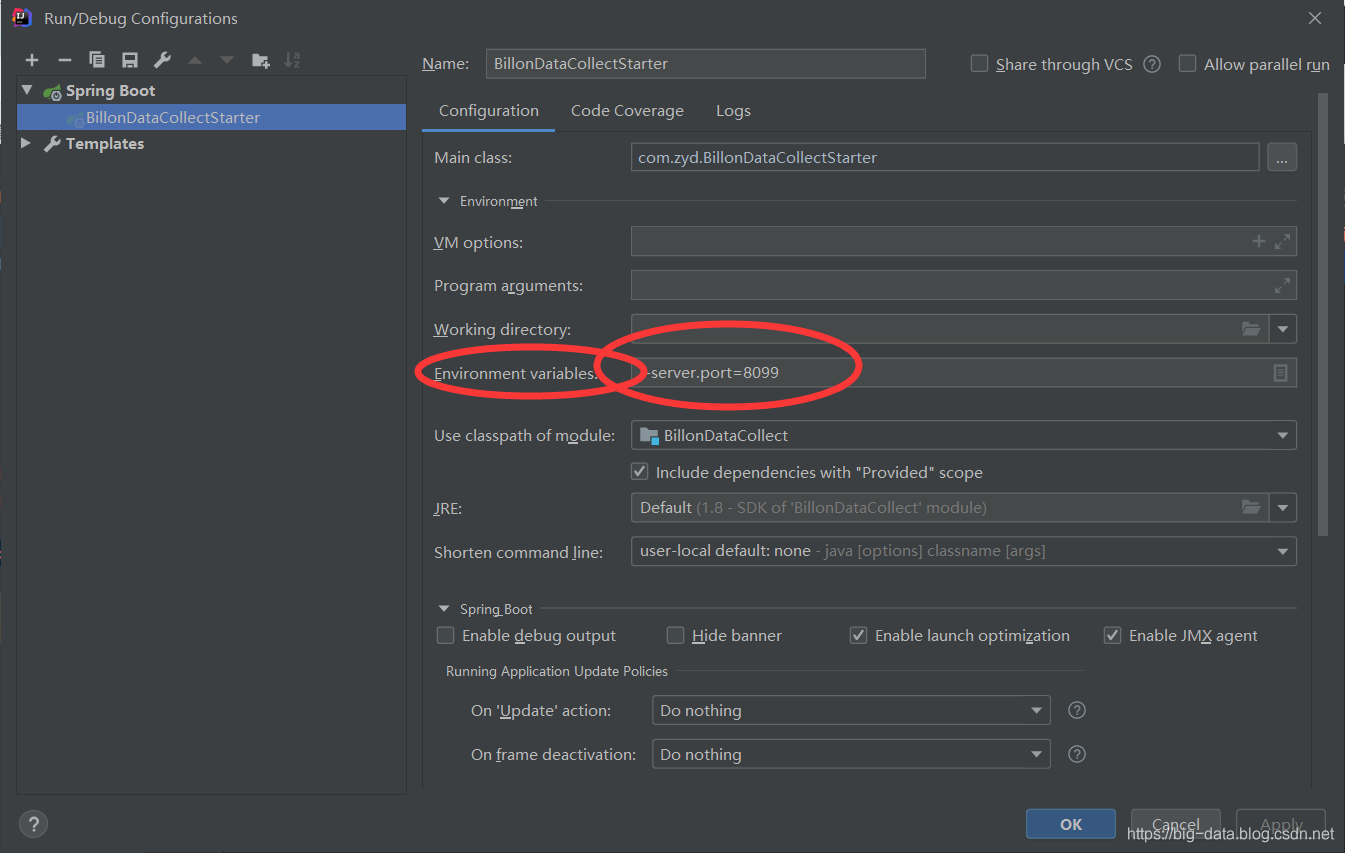Image resolution: width=1345 pixels, height=853 pixels.
Task: Sort configurations alphabetically icon
Action: point(292,61)
